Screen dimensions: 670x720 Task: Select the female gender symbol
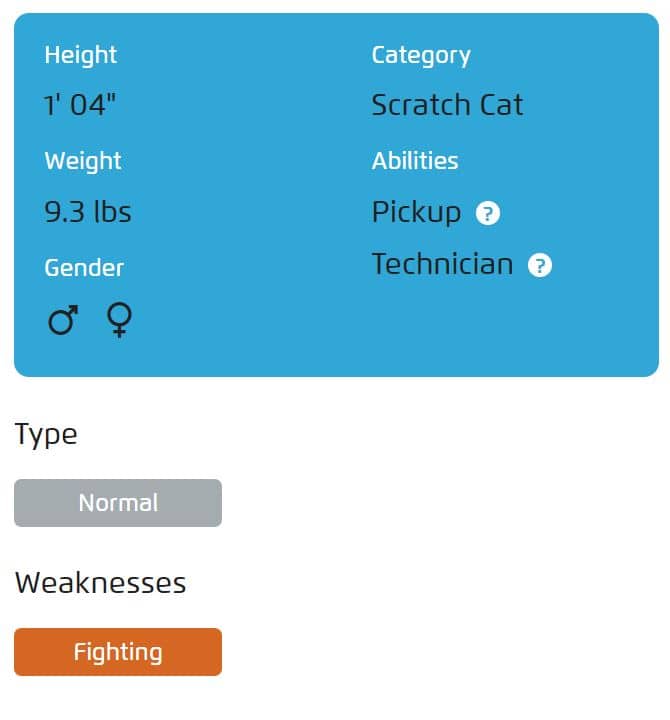[x=119, y=320]
